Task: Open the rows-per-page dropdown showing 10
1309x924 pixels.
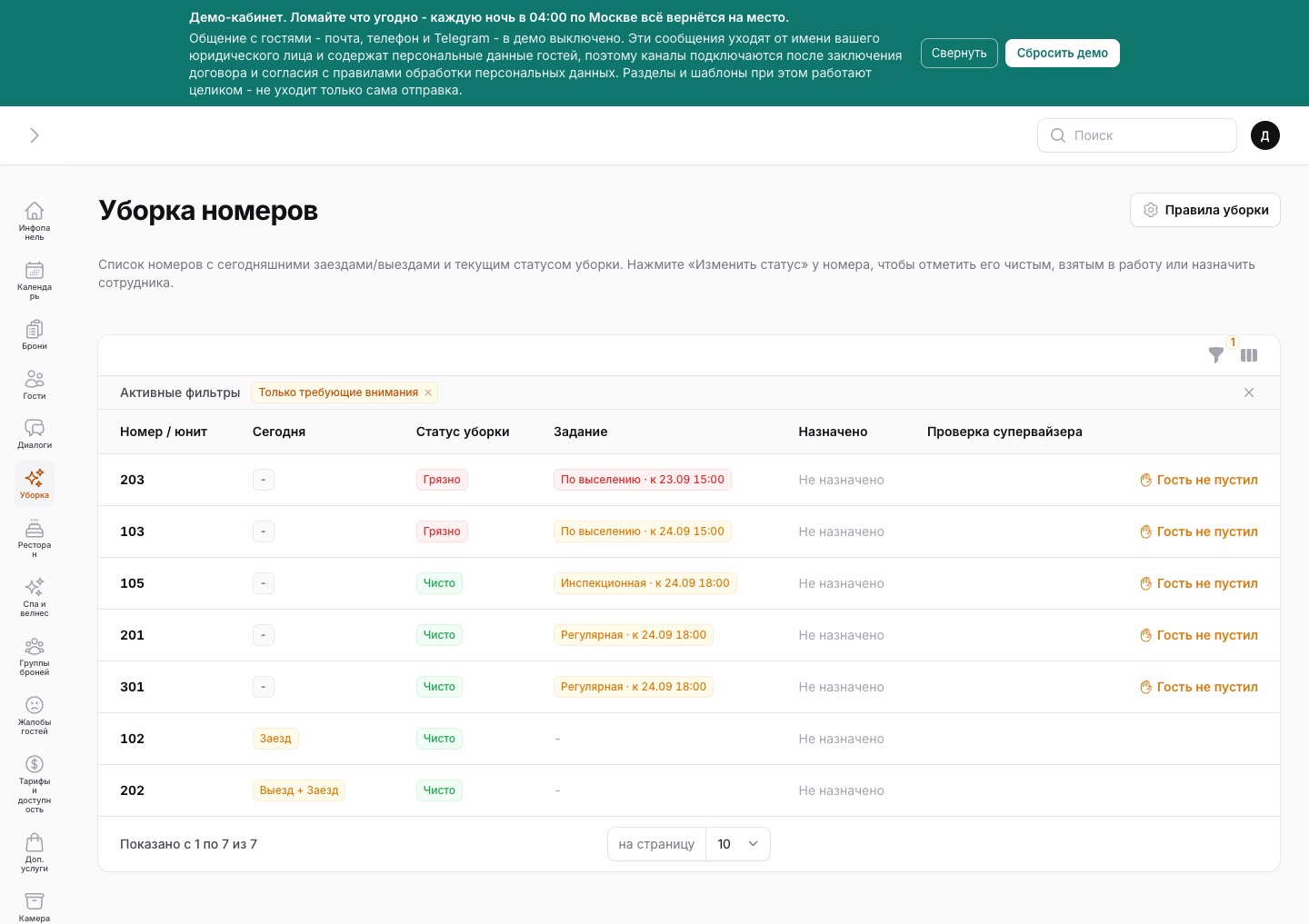Action: click(738, 844)
